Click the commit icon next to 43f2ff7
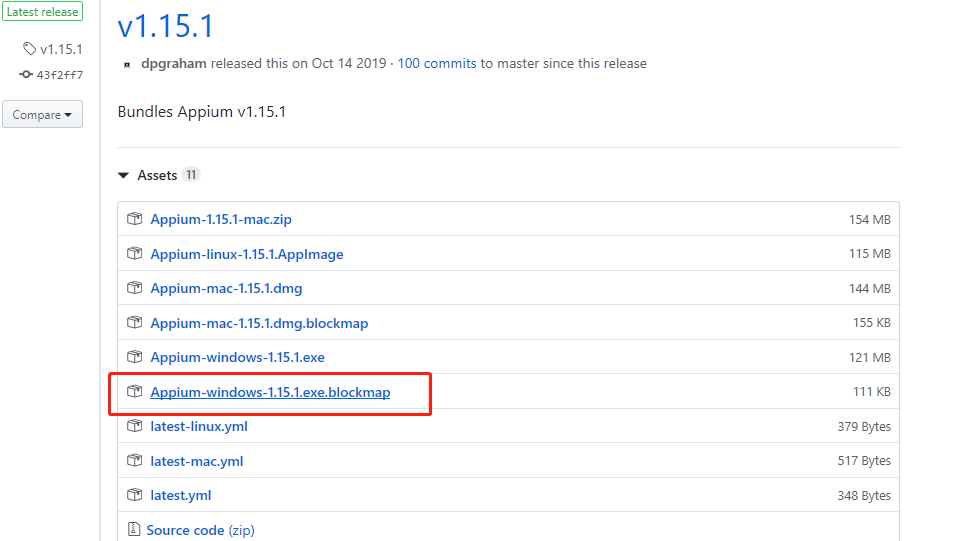Screen dimensions: 963x541 [26, 74]
